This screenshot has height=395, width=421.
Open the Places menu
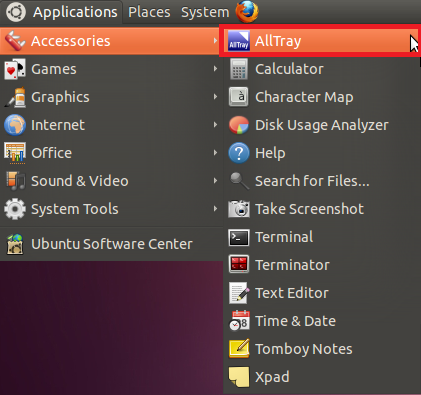click(149, 12)
